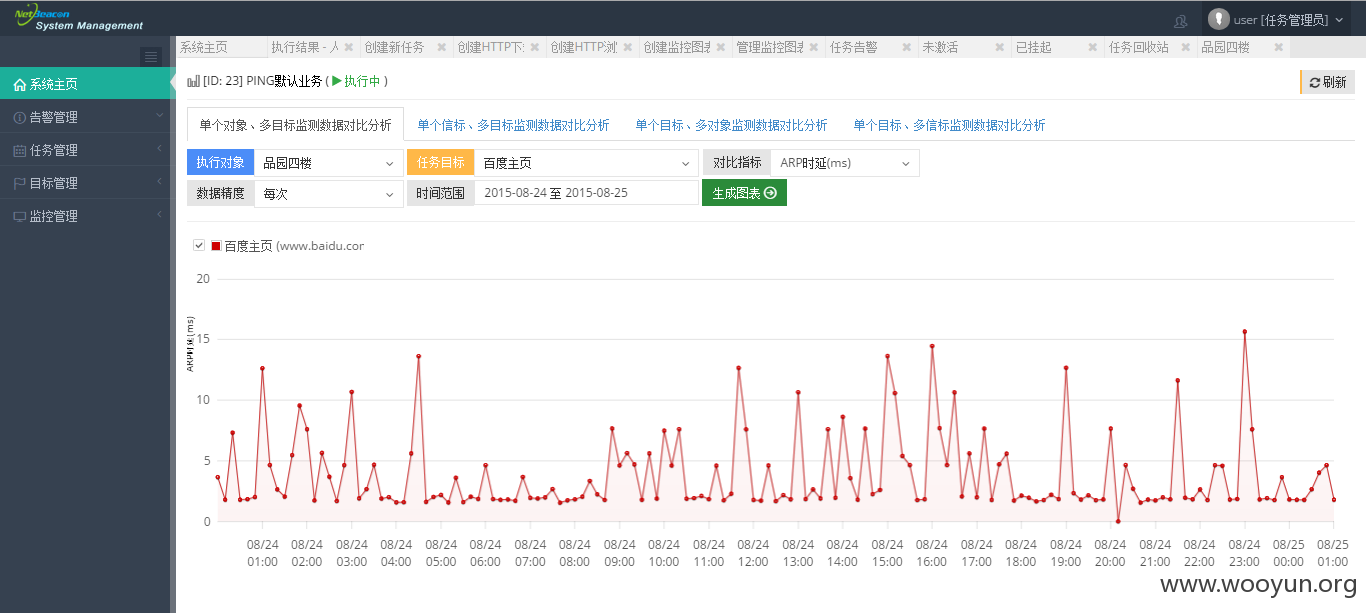This screenshot has height=613, width=1366.
Task: Click the calendar icon beside 任务管理
Action: 19,151
